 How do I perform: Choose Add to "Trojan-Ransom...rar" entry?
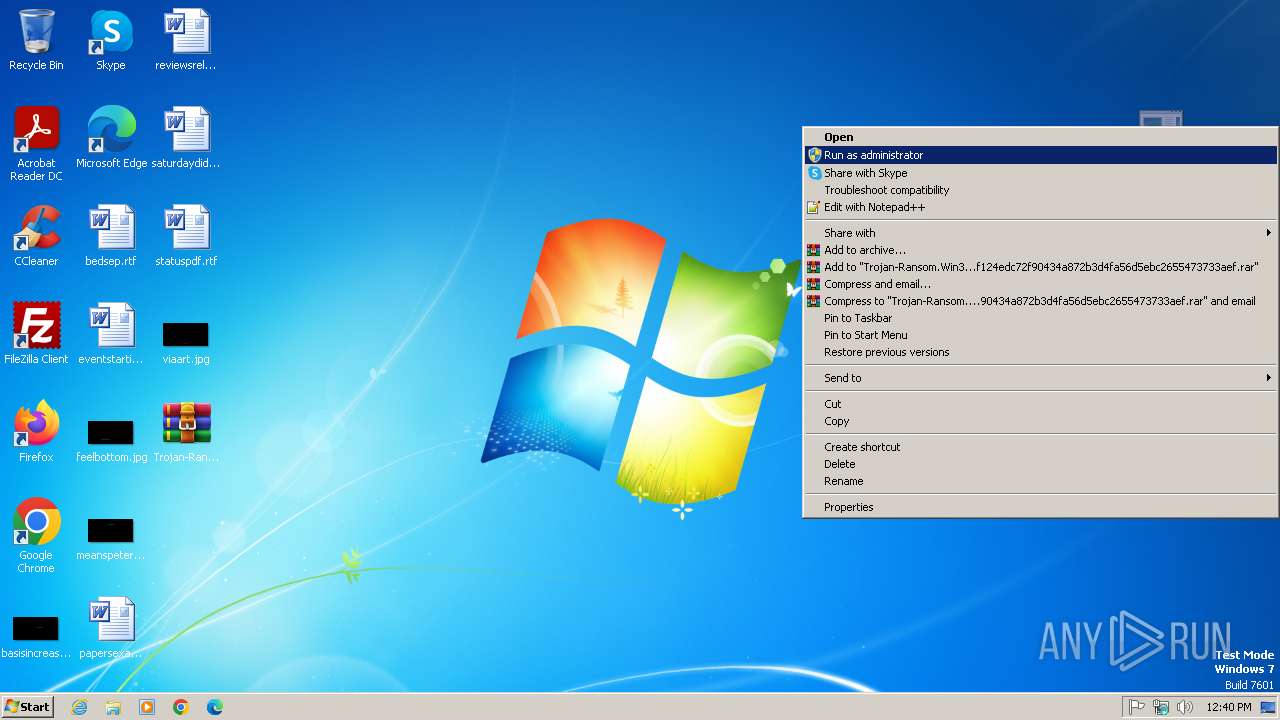pyautogui.click(x=1040, y=267)
